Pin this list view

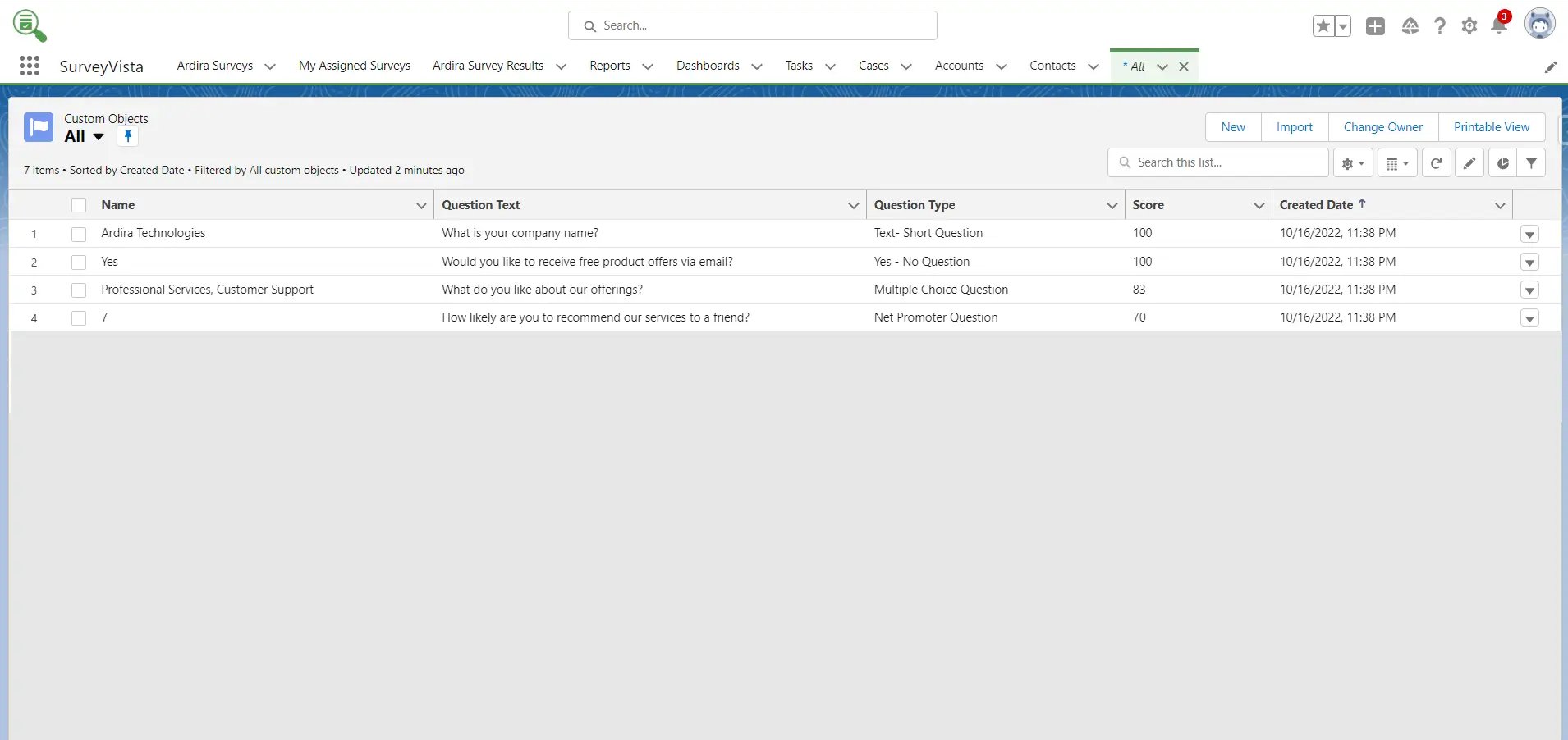click(128, 136)
